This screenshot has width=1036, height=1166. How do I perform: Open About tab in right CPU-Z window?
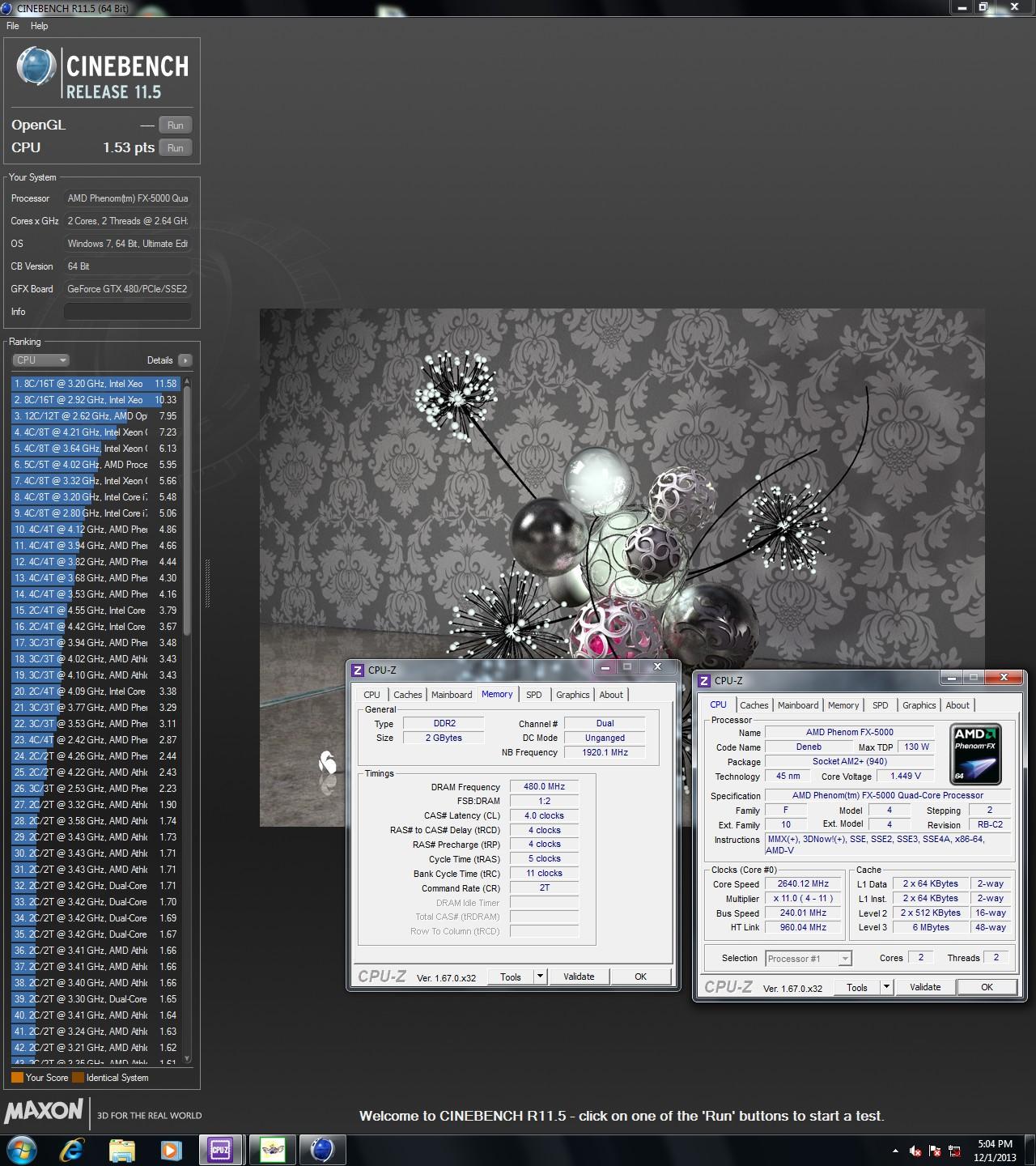point(957,705)
